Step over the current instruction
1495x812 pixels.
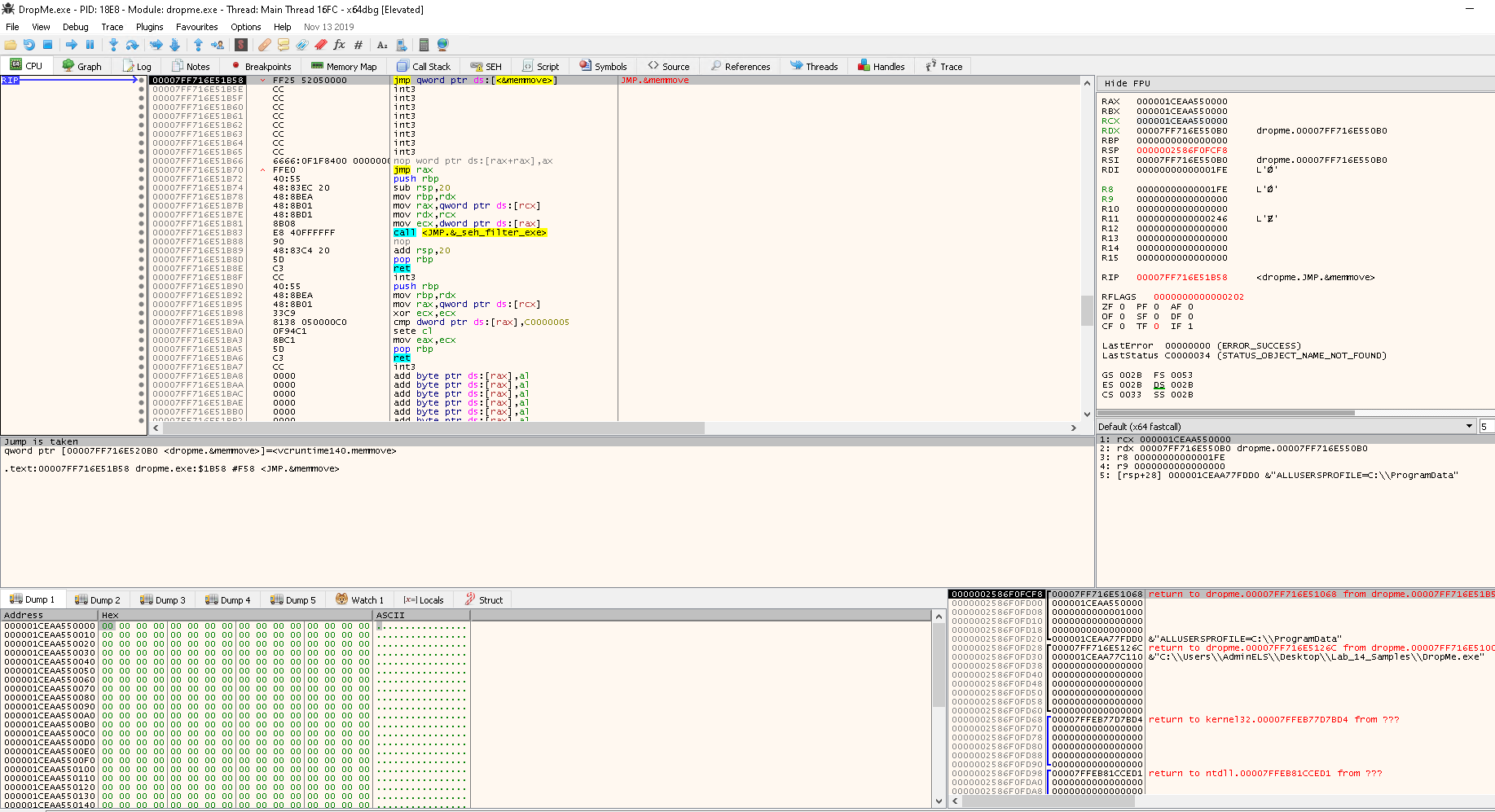pos(132,45)
